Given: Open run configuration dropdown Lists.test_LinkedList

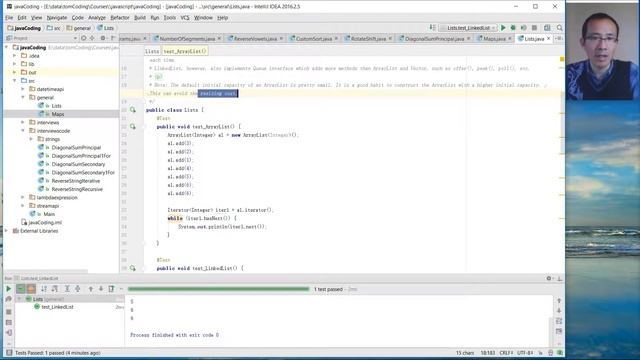Looking at the screenshot, I should click(x=468, y=28).
